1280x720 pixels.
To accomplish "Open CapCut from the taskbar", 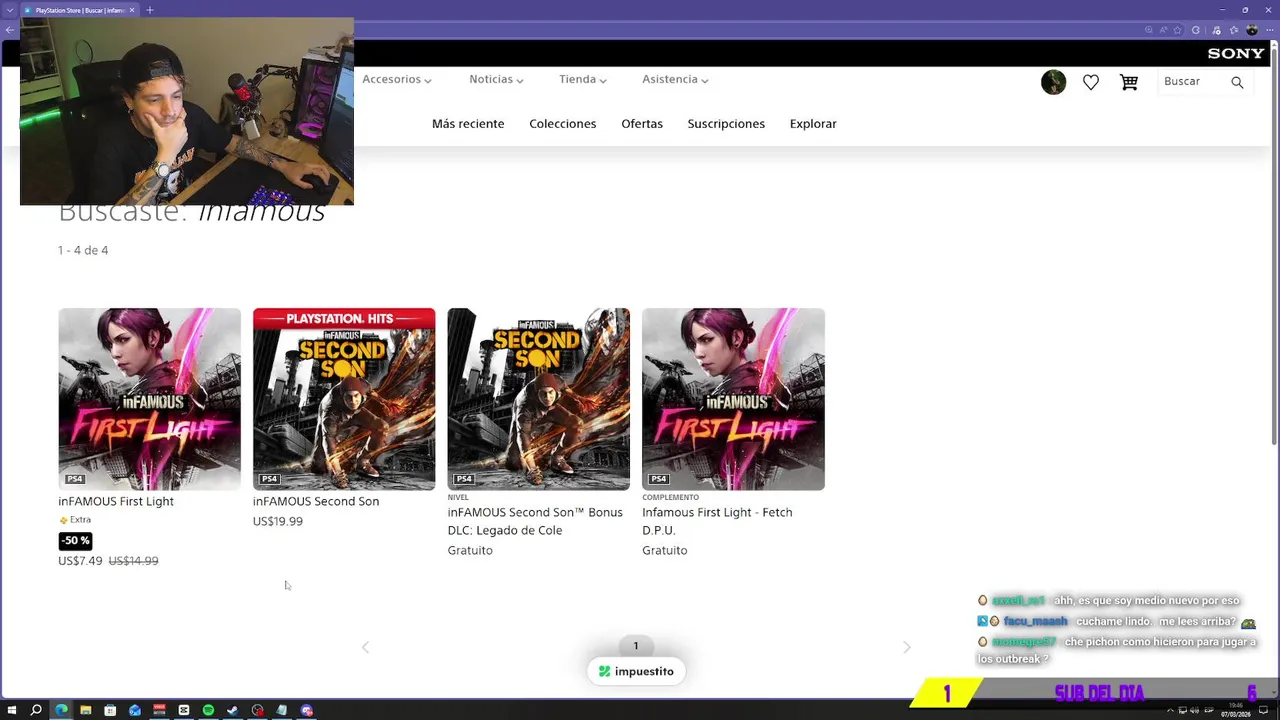I will pyautogui.click(x=184, y=710).
